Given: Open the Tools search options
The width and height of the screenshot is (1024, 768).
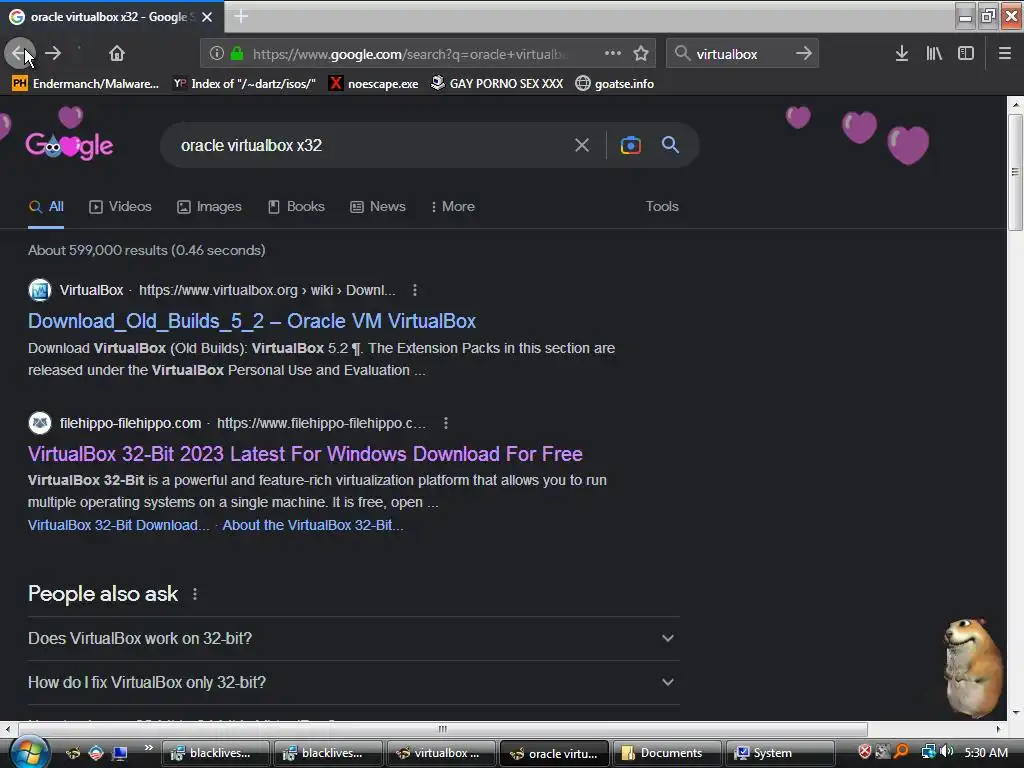Looking at the screenshot, I should coord(662,206).
